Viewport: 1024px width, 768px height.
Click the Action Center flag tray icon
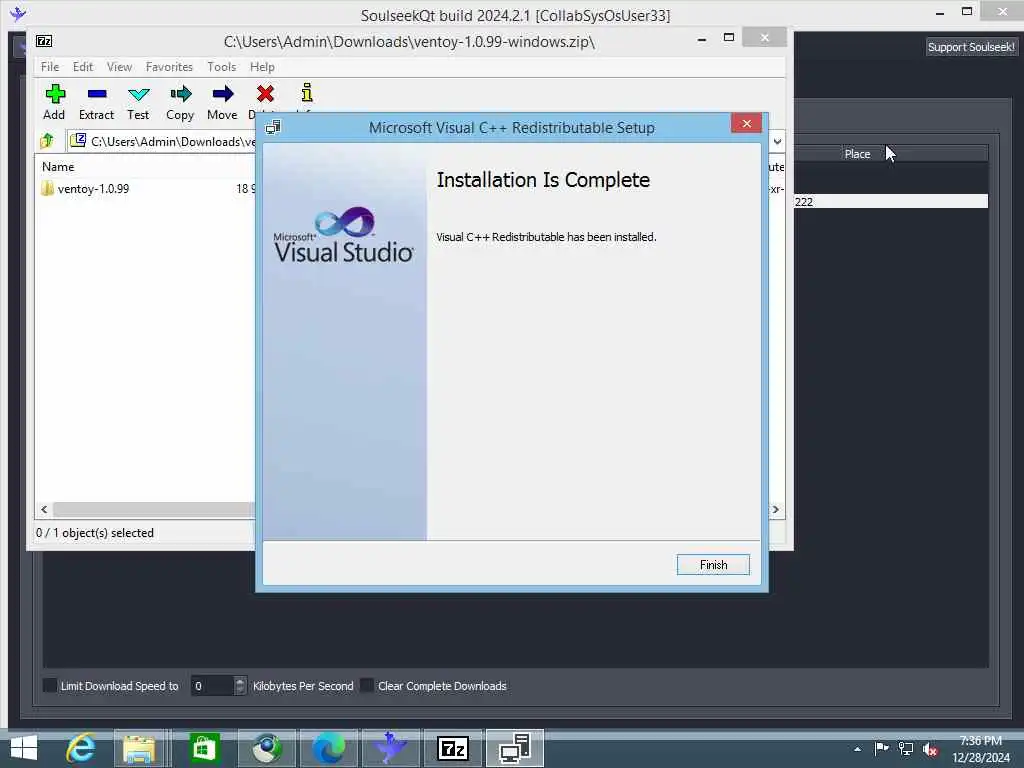coord(882,748)
